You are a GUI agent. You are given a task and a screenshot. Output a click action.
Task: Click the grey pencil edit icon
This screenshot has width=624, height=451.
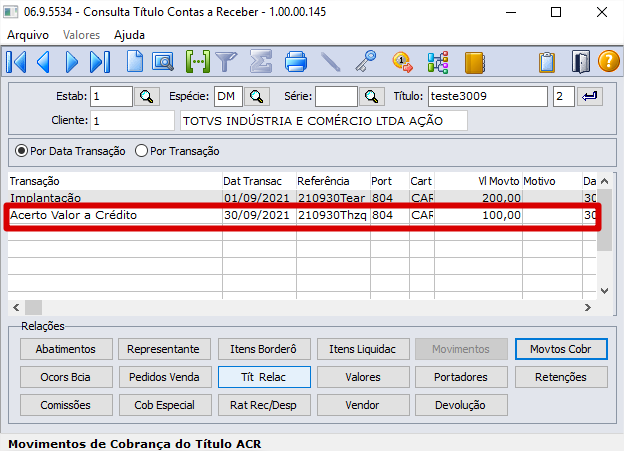pyautogui.click(x=331, y=62)
